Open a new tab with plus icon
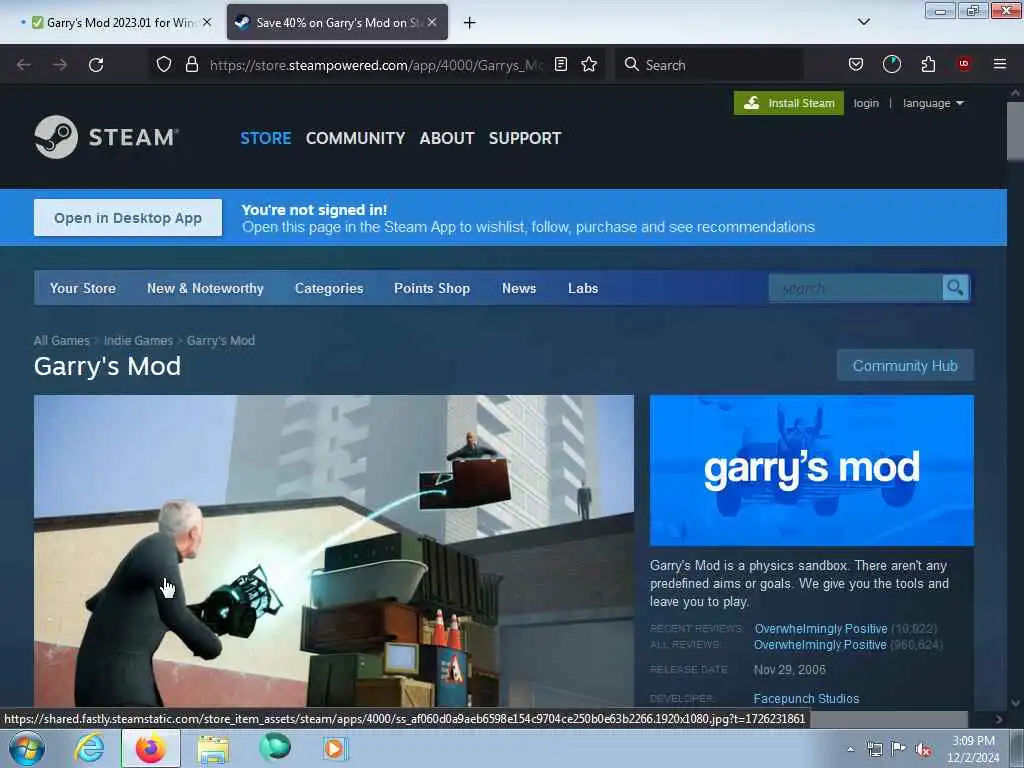Screen dimensions: 1024x768 tap(470, 23)
